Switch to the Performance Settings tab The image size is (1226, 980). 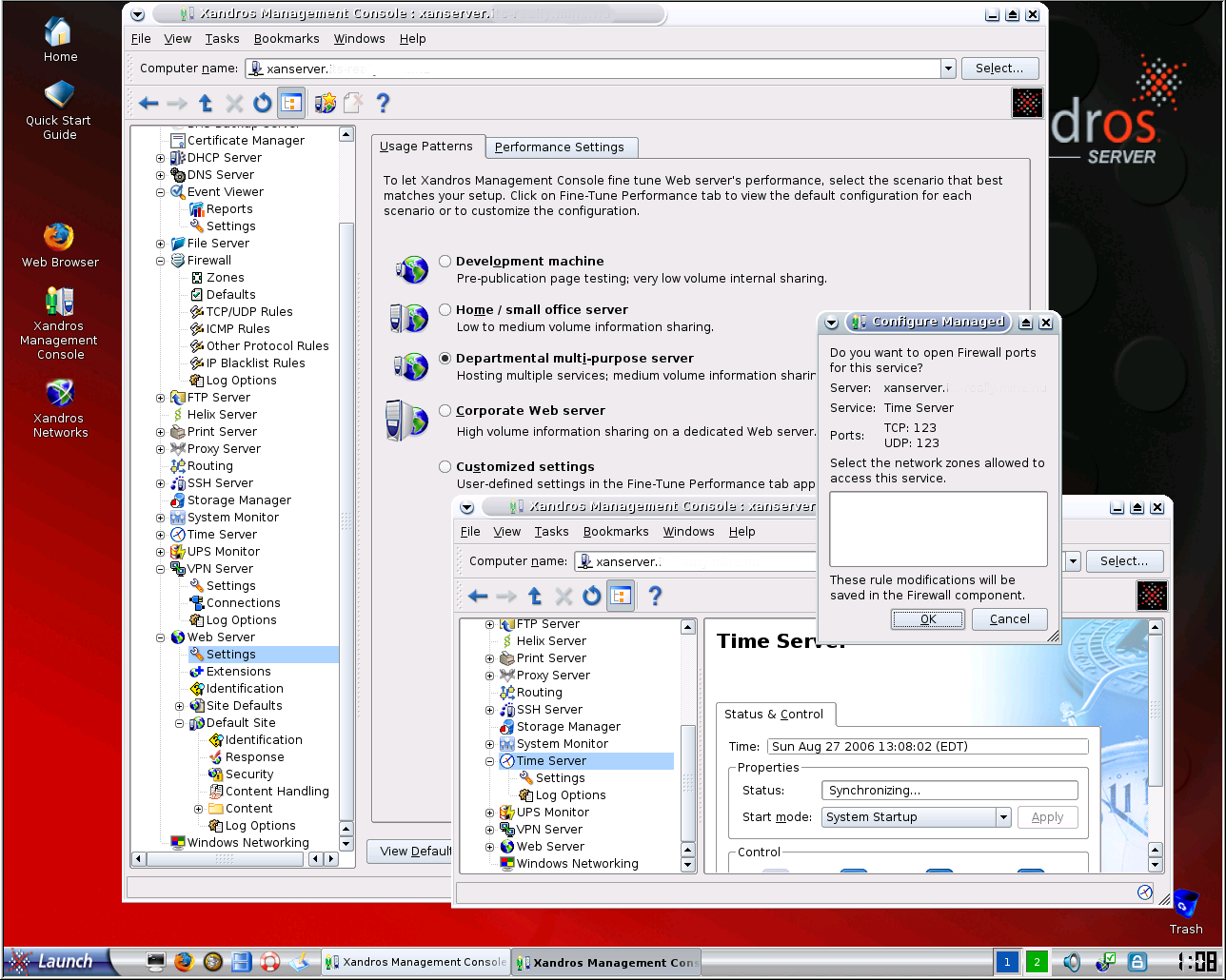[x=559, y=147]
